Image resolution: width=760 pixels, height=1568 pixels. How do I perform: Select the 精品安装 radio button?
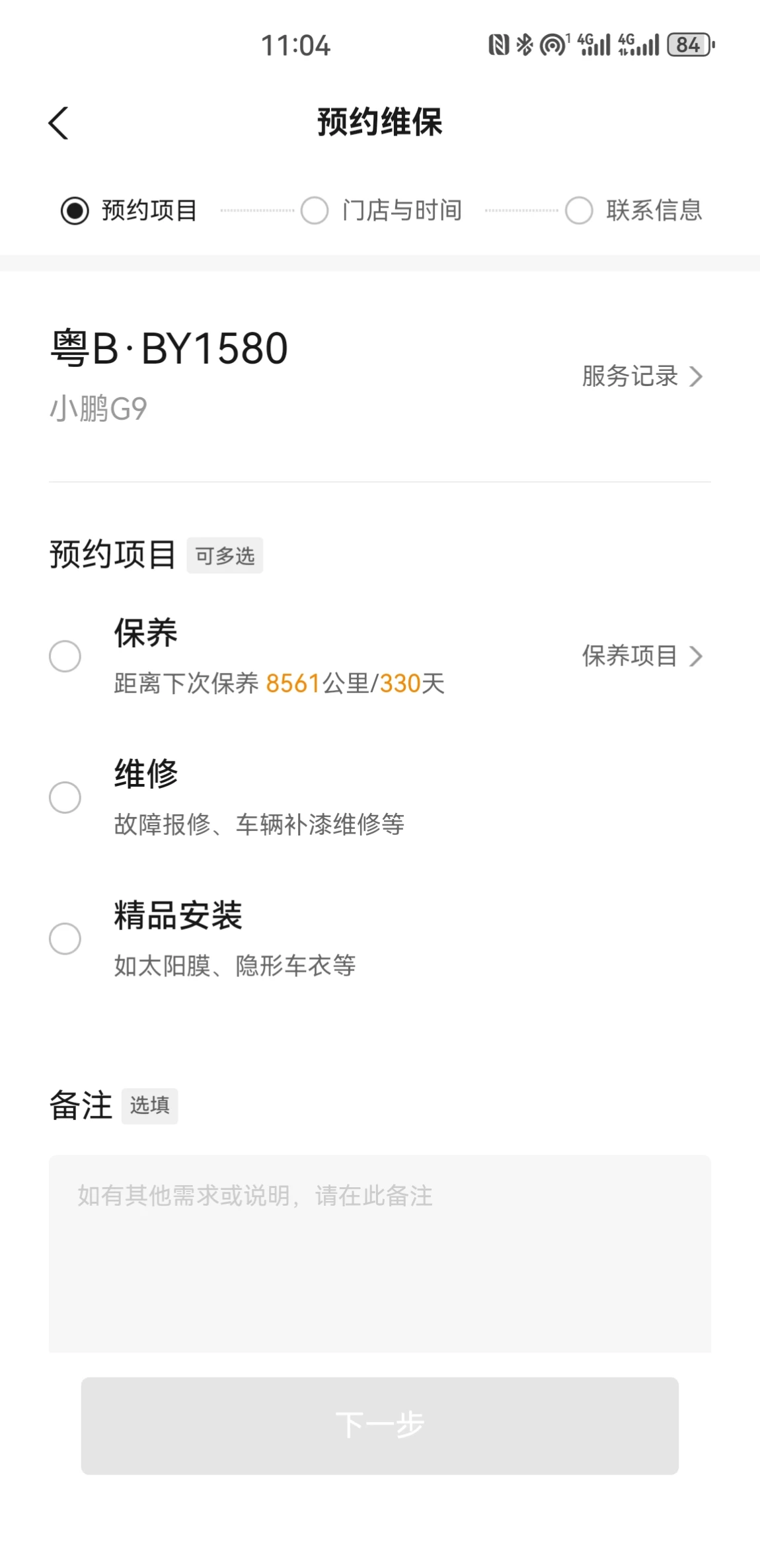tap(65, 939)
